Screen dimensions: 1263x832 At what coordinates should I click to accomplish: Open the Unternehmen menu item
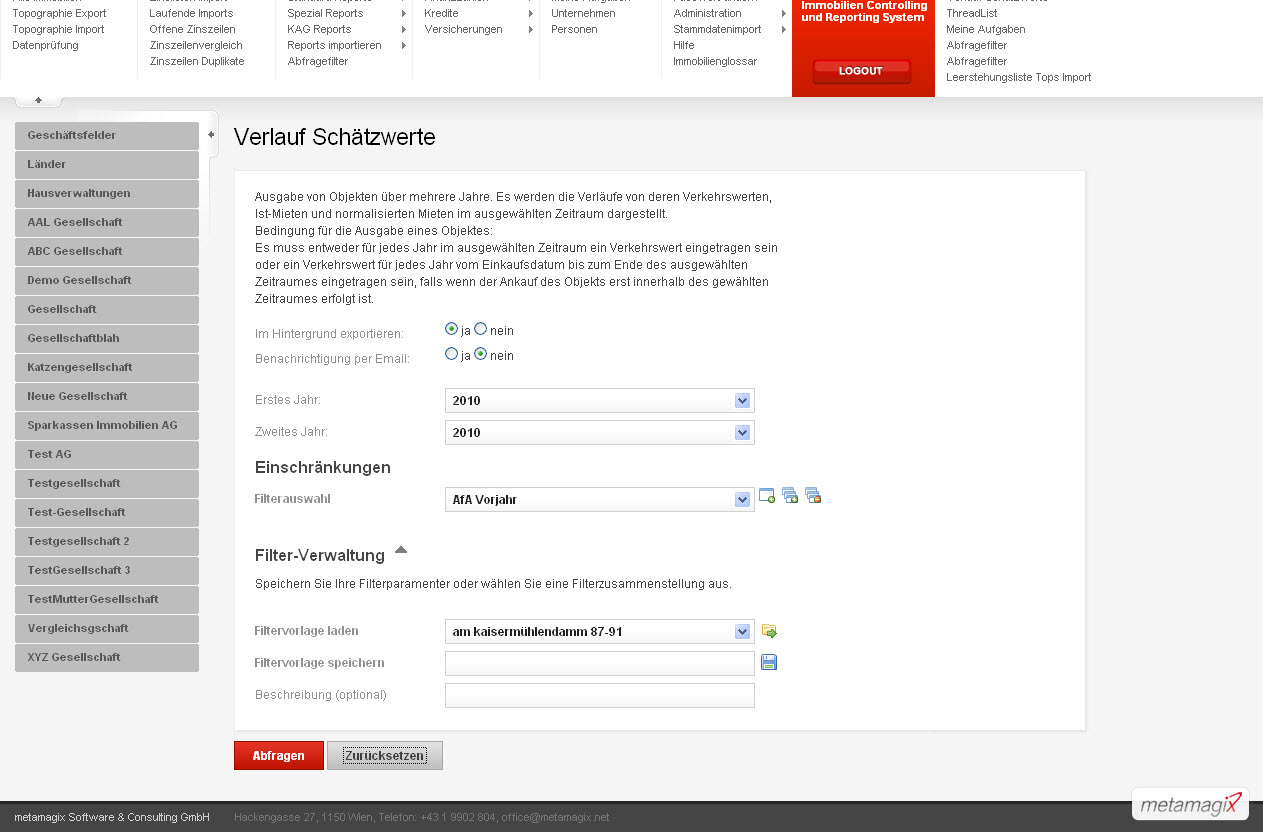pyautogui.click(x=583, y=13)
